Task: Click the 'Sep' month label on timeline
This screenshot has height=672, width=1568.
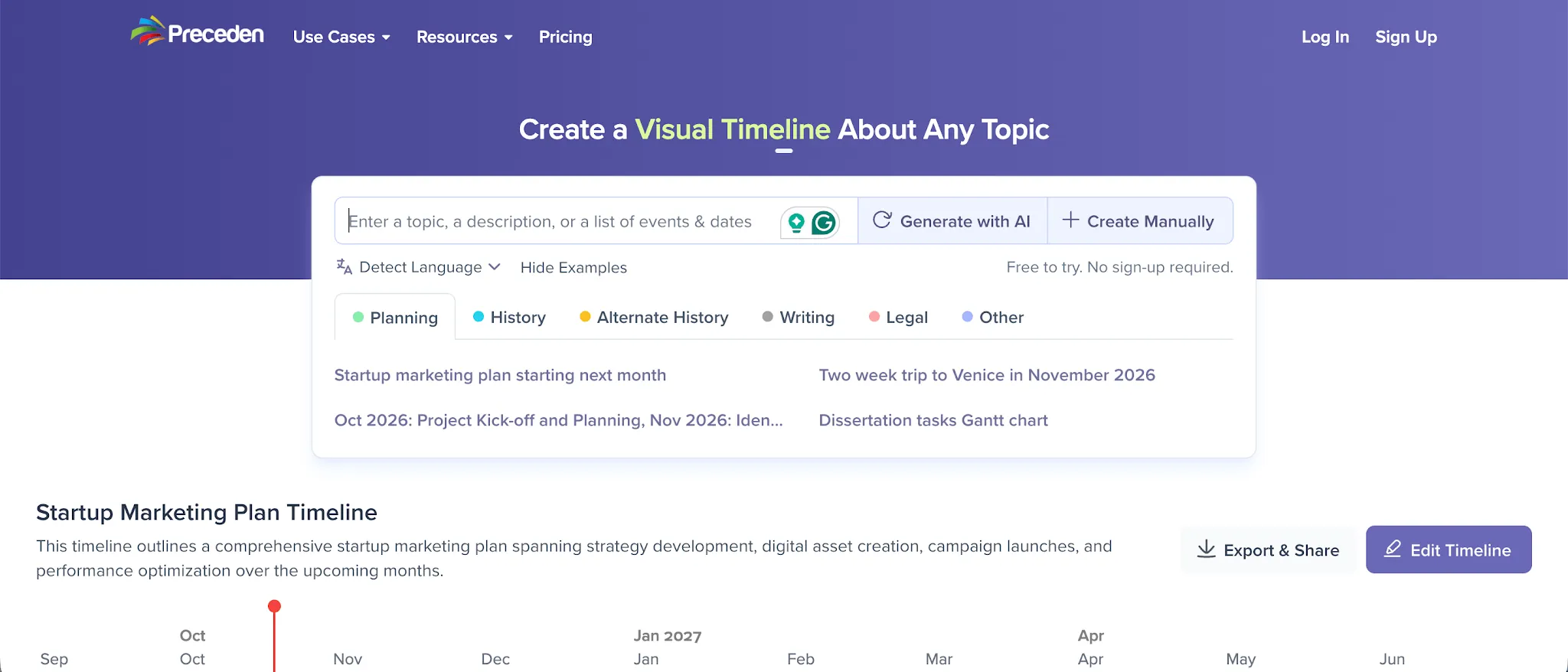Action: tap(54, 659)
